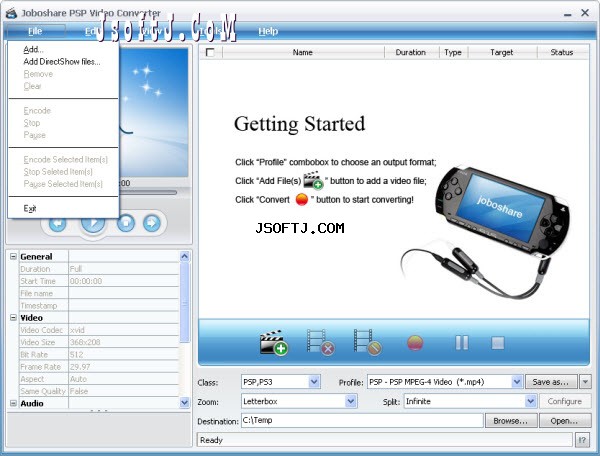
Task: Toggle the select-all checkbox in file list header
Action: click(x=210, y=52)
